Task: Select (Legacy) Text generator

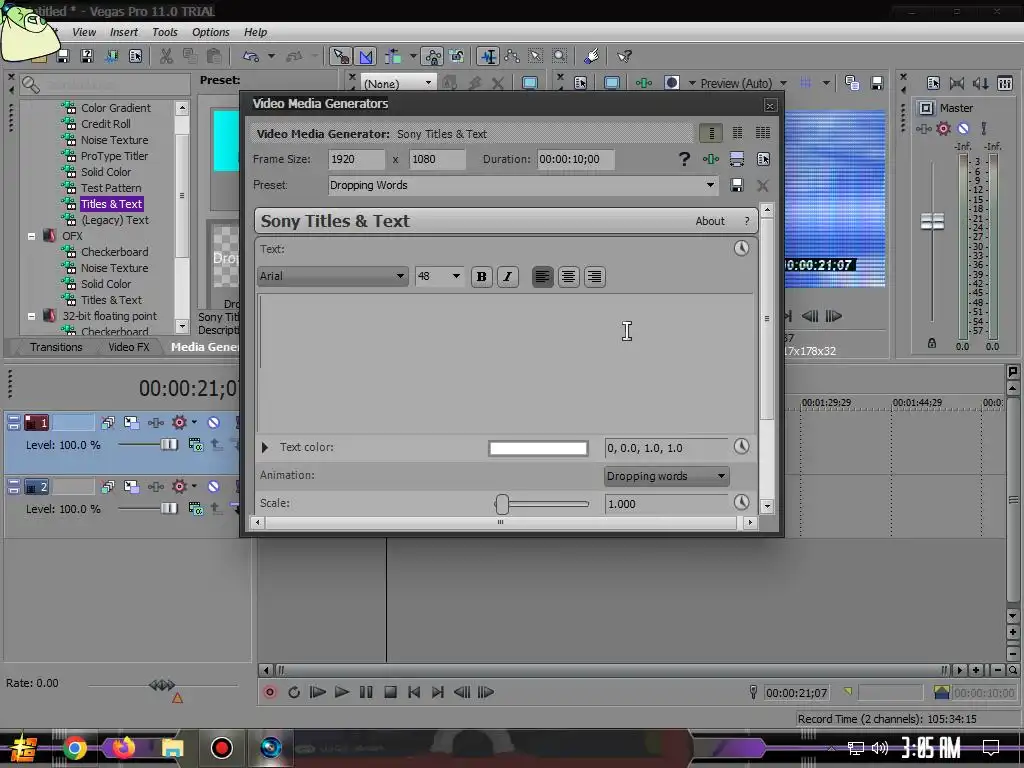Action: click(x=114, y=220)
